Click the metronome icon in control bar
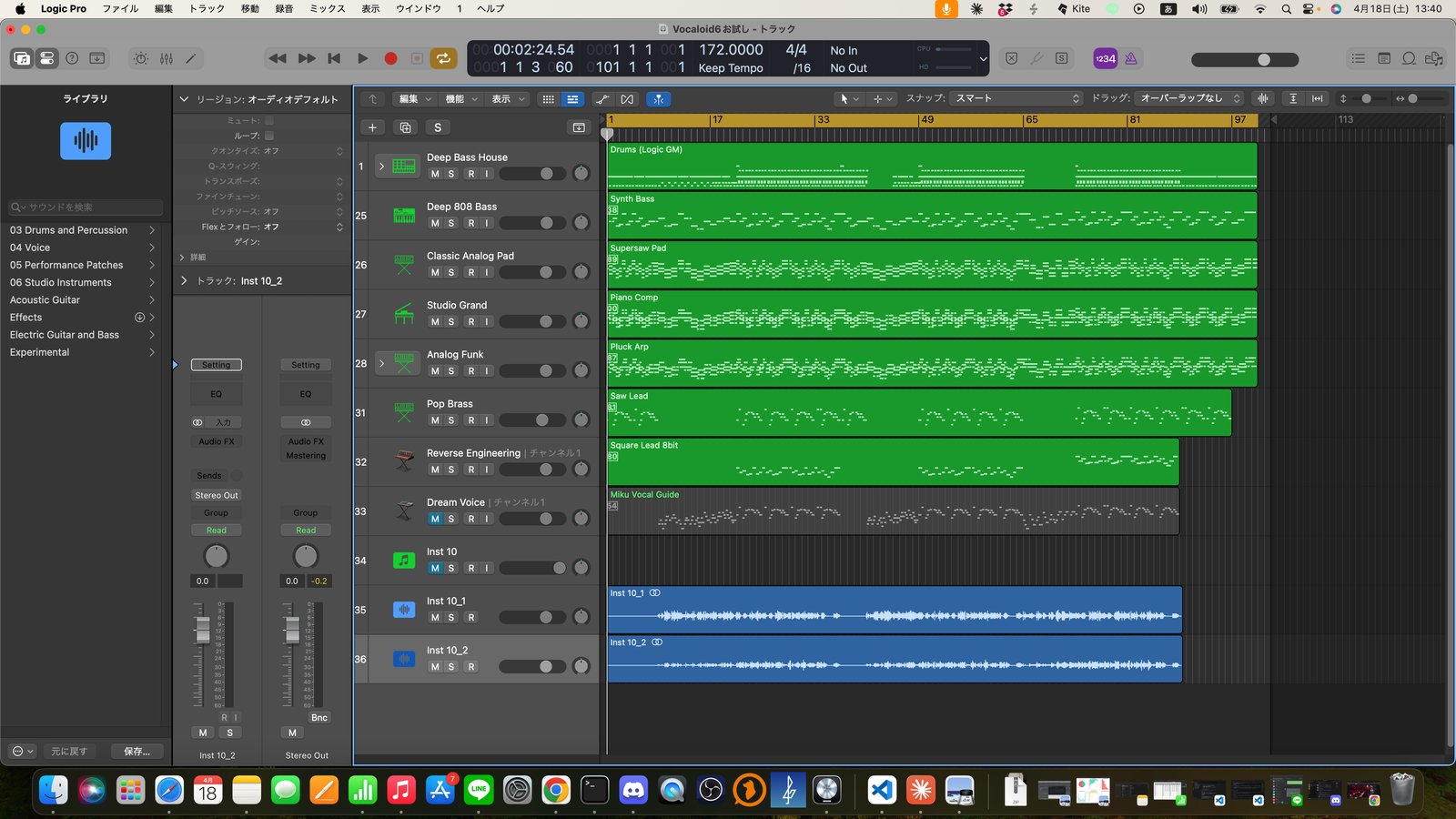This screenshot has height=819, width=1456. coord(1131,58)
